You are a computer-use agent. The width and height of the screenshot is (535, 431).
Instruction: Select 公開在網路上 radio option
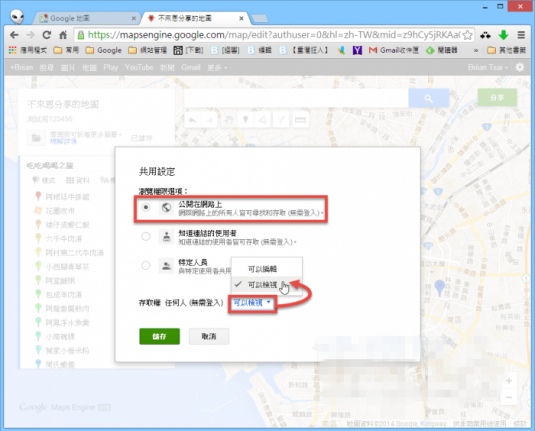[x=146, y=207]
